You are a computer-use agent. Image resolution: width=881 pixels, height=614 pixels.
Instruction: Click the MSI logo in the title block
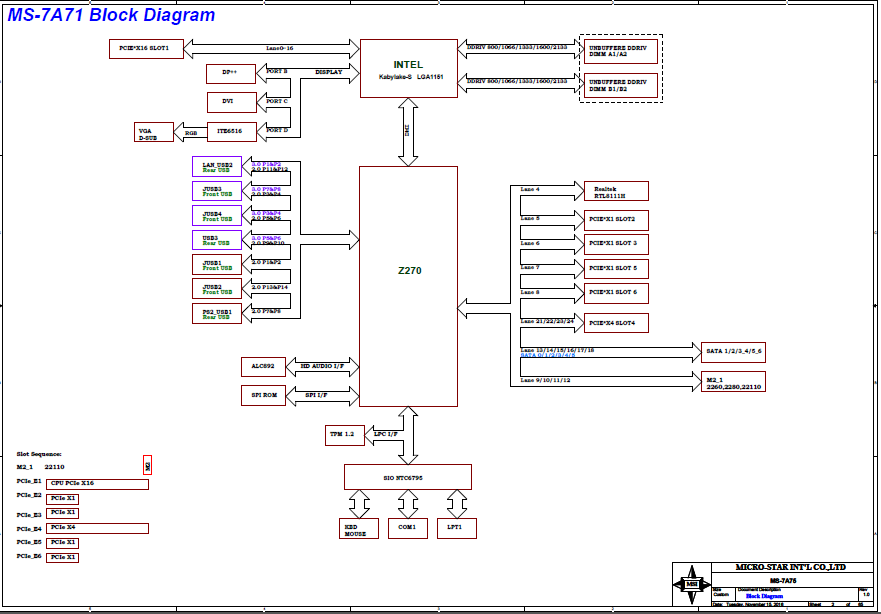coord(692,584)
